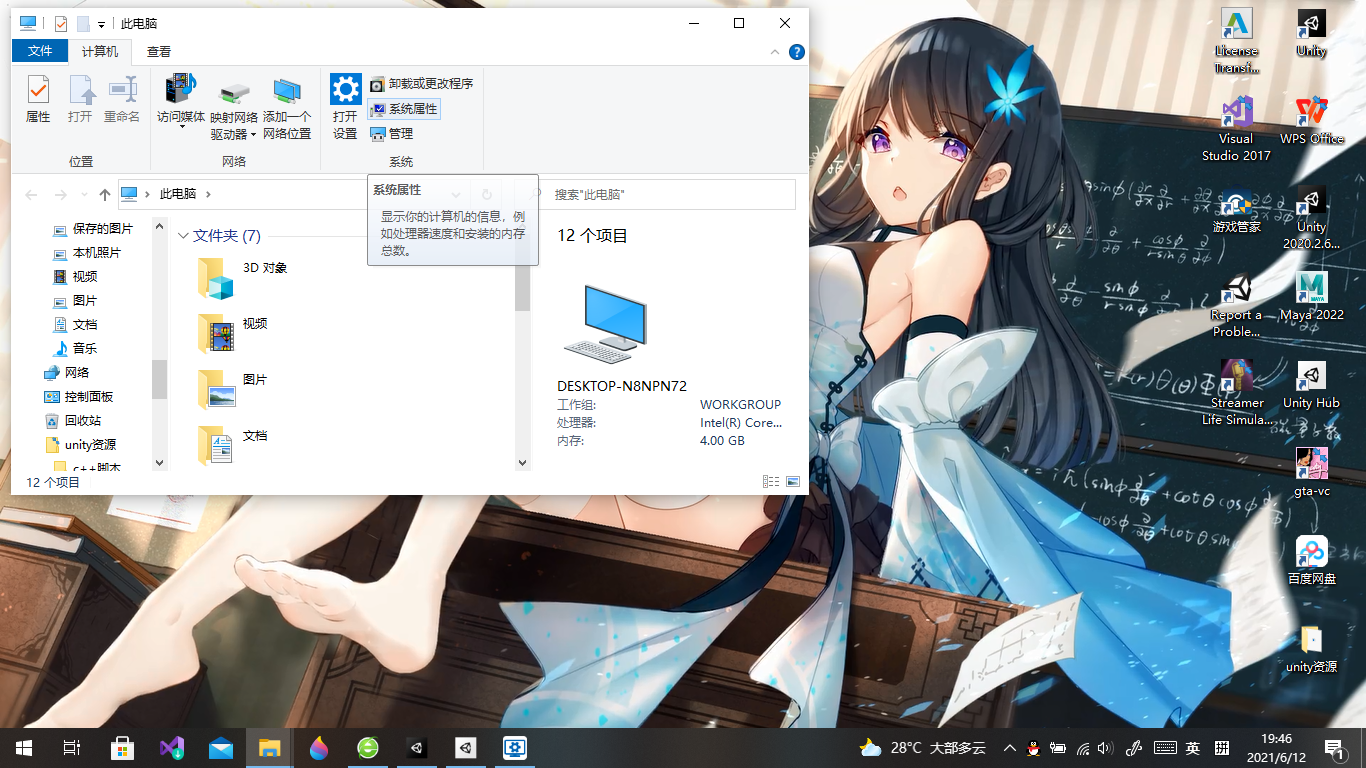Click the 4.00 GB memory value
This screenshot has height=768, width=1366.
point(722,441)
